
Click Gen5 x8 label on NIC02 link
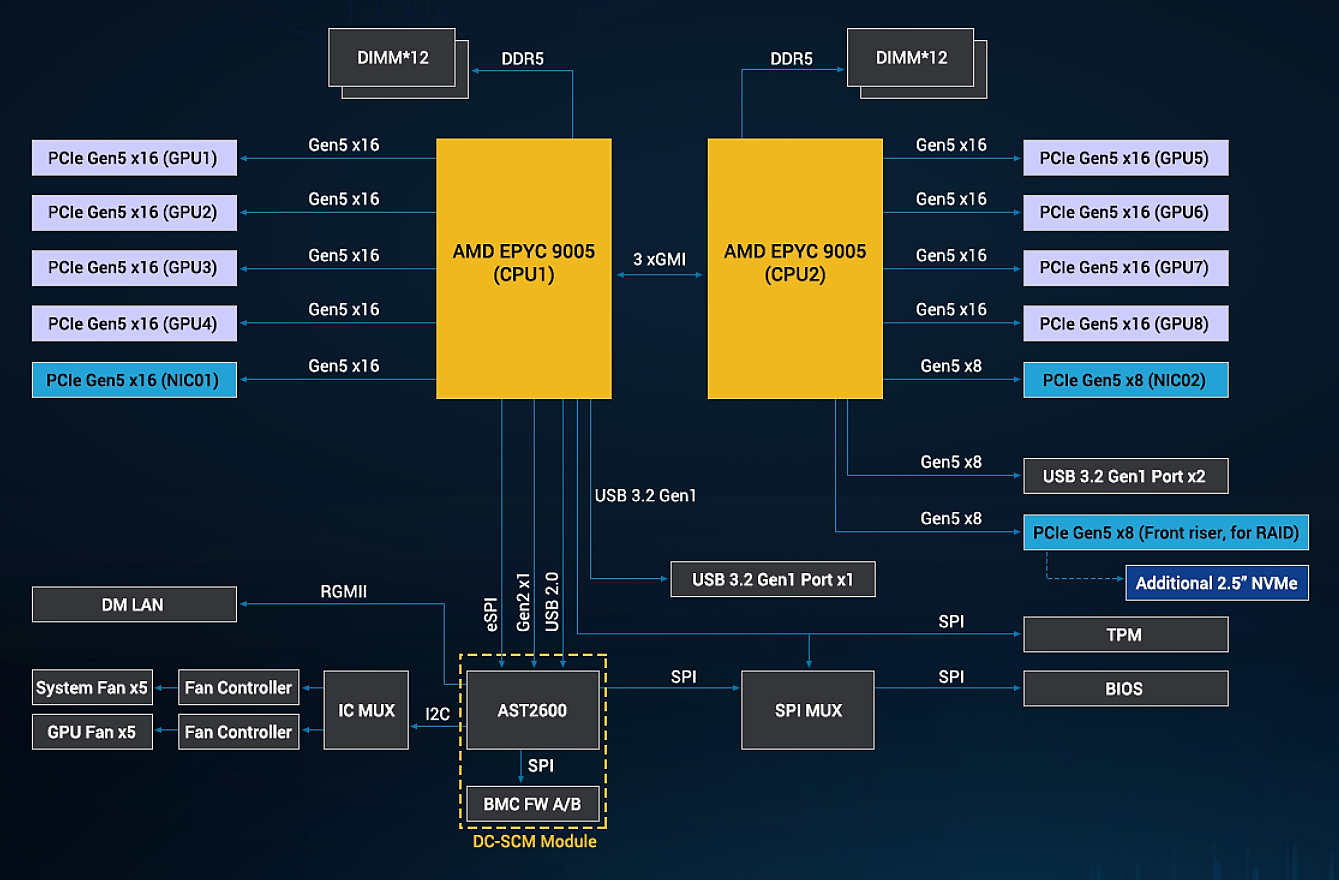coord(951,366)
